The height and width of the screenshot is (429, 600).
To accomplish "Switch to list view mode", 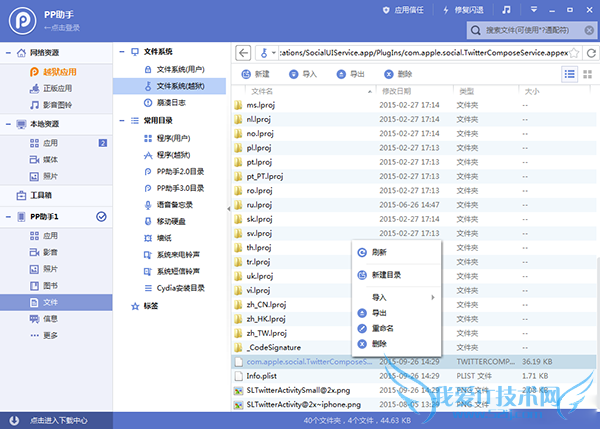I will (x=569, y=74).
